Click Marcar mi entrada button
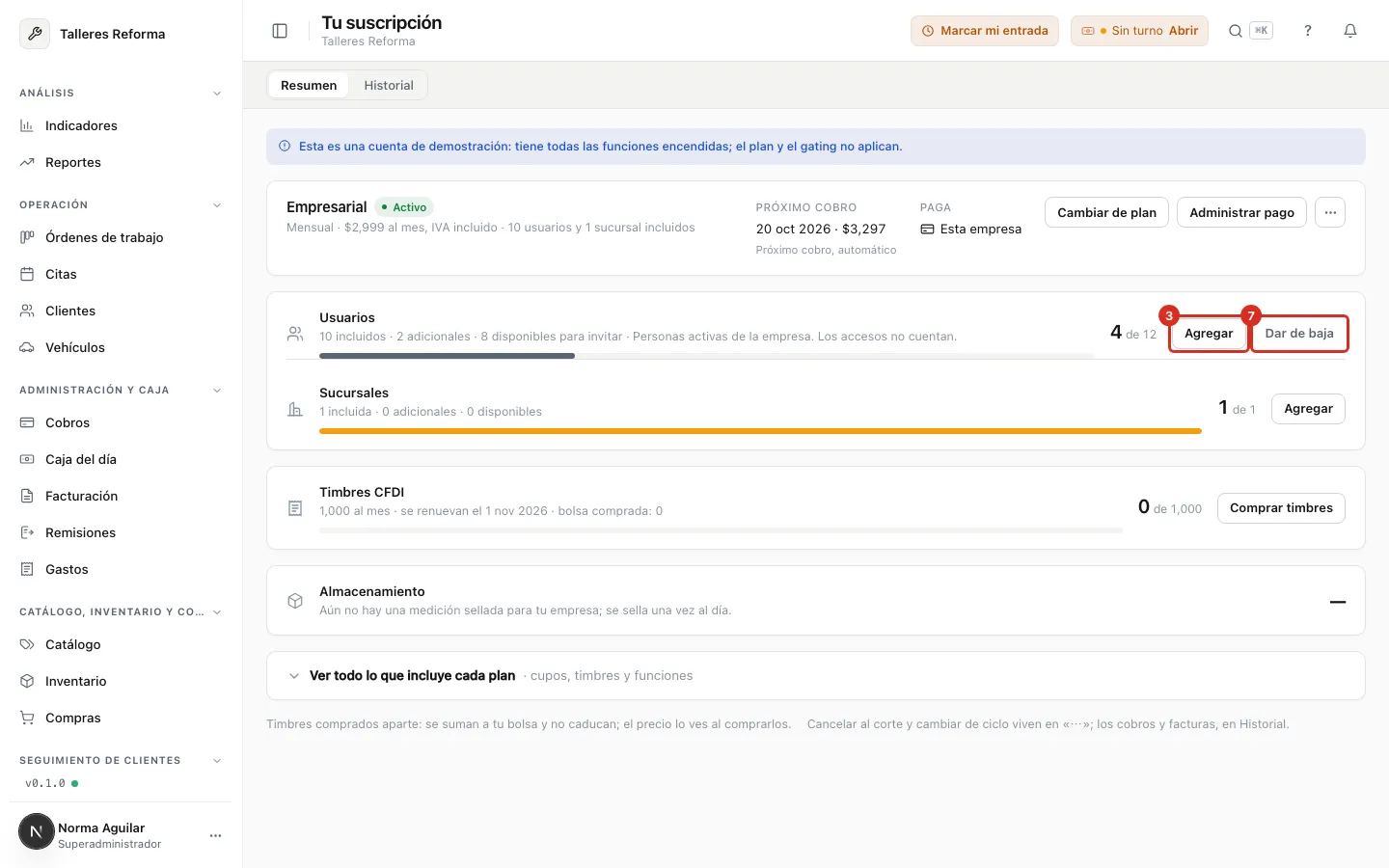 click(x=985, y=31)
